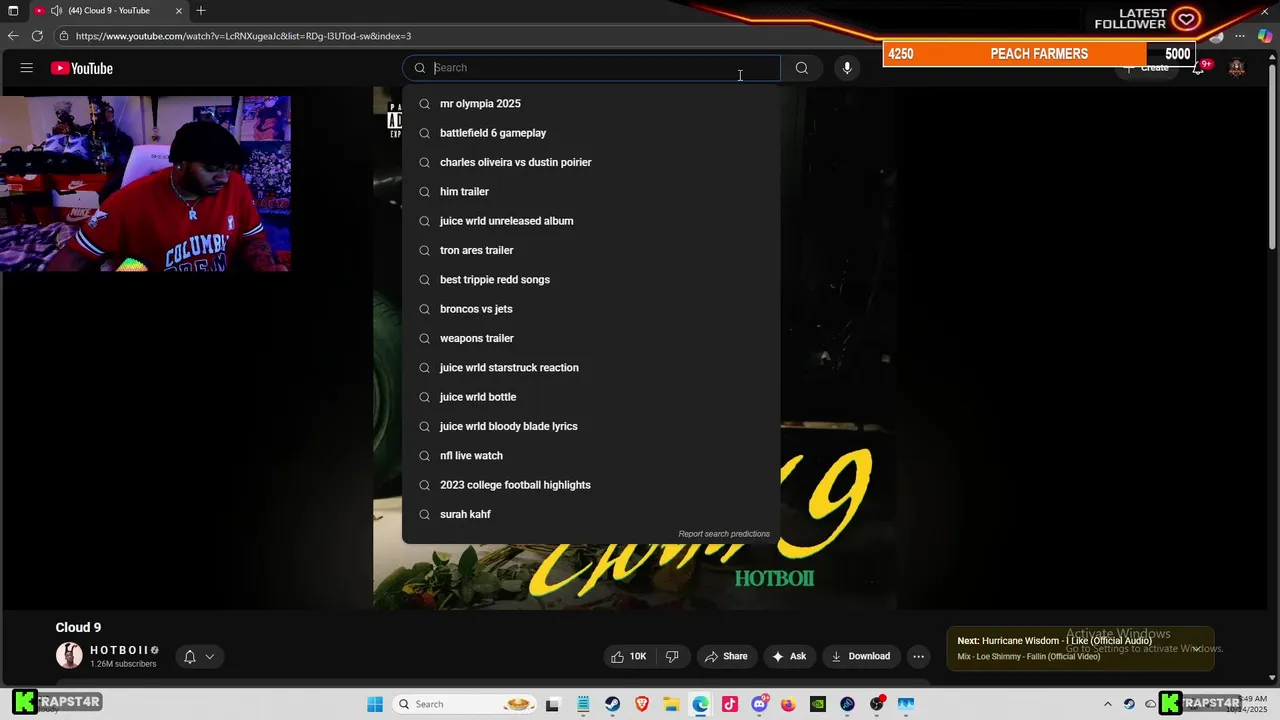Open Discord from the taskbar
The width and height of the screenshot is (1280, 720).
point(760,704)
